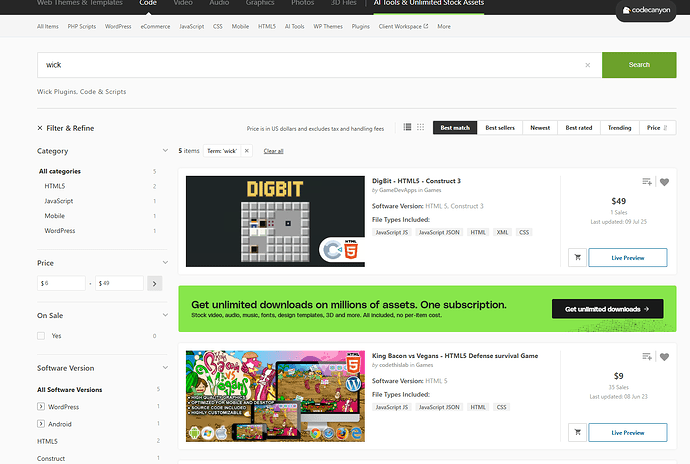Open DigBit - HTML5 - Construct 3 title
This screenshot has height=464, width=690.
(416, 181)
